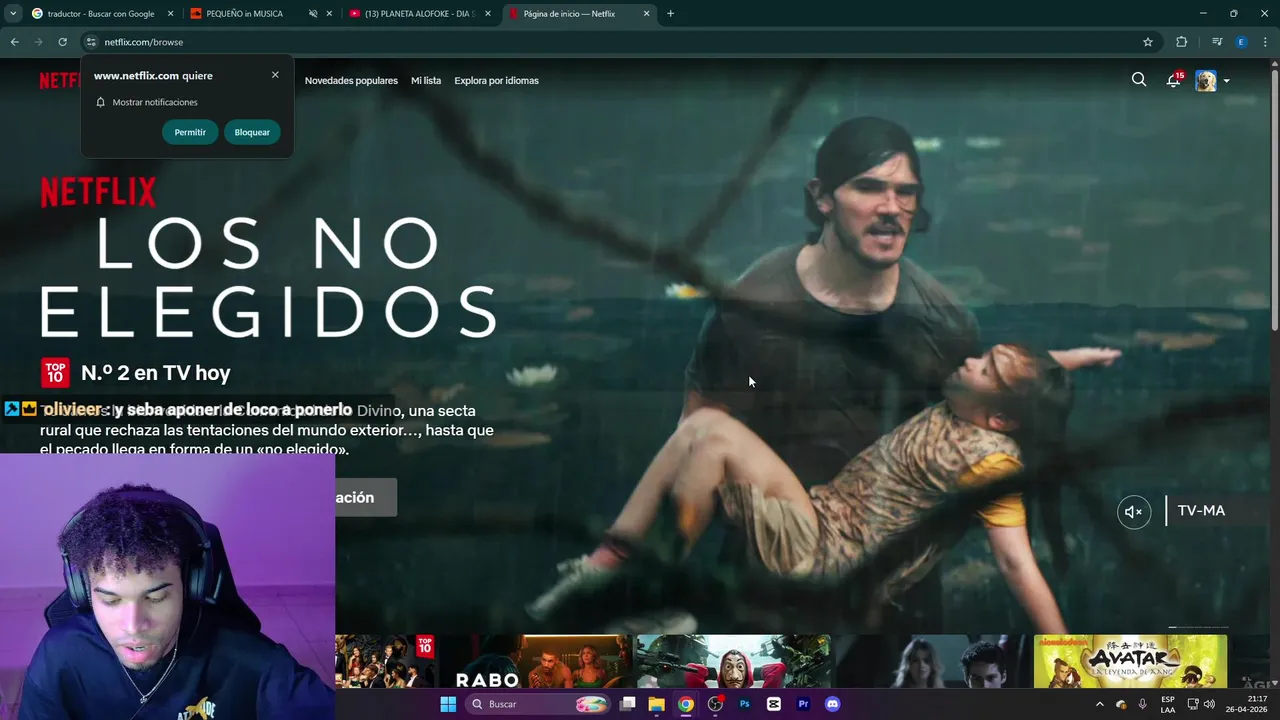Screen dimensions: 1280x720
Task: Launch Photoshop from taskbar
Action: (x=744, y=704)
